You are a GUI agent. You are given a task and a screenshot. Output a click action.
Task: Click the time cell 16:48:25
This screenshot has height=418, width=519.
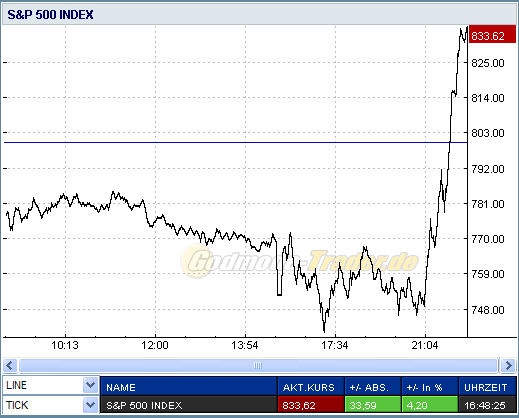pyautogui.click(x=487, y=405)
